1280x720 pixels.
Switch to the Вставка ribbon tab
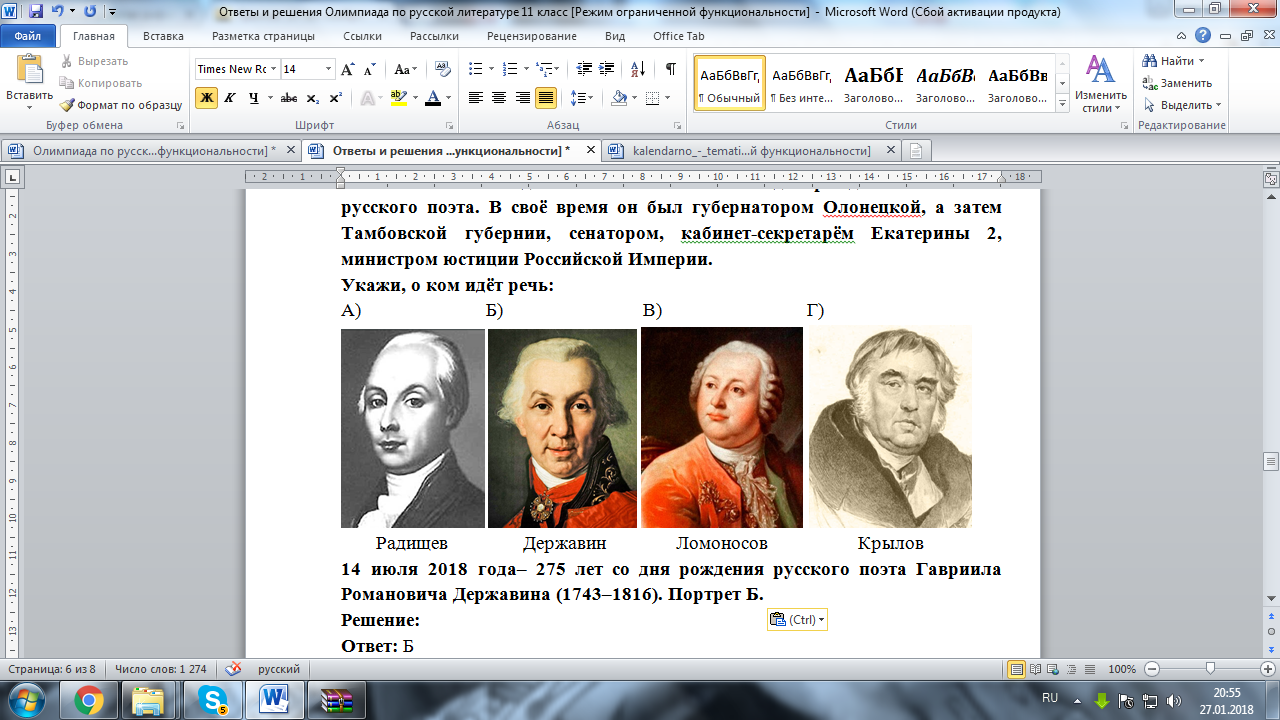[x=163, y=36]
